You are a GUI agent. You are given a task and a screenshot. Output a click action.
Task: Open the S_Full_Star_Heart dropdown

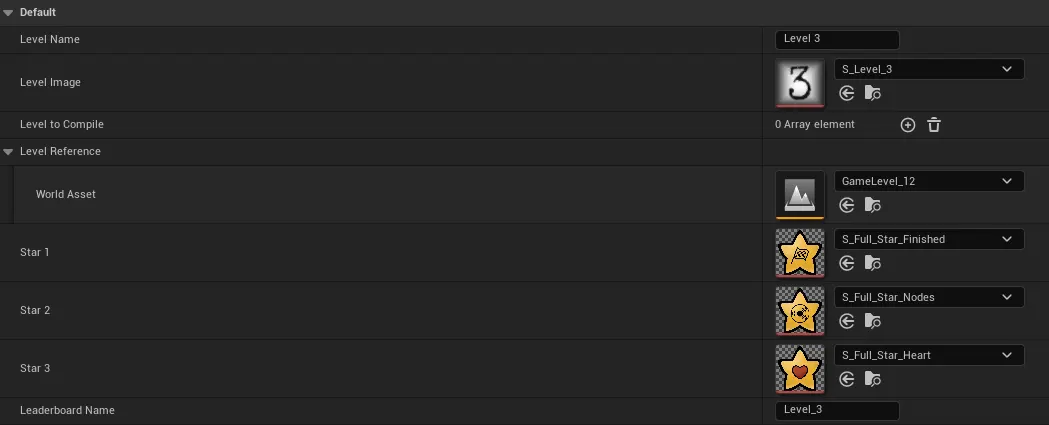pyautogui.click(x=929, y=355)
